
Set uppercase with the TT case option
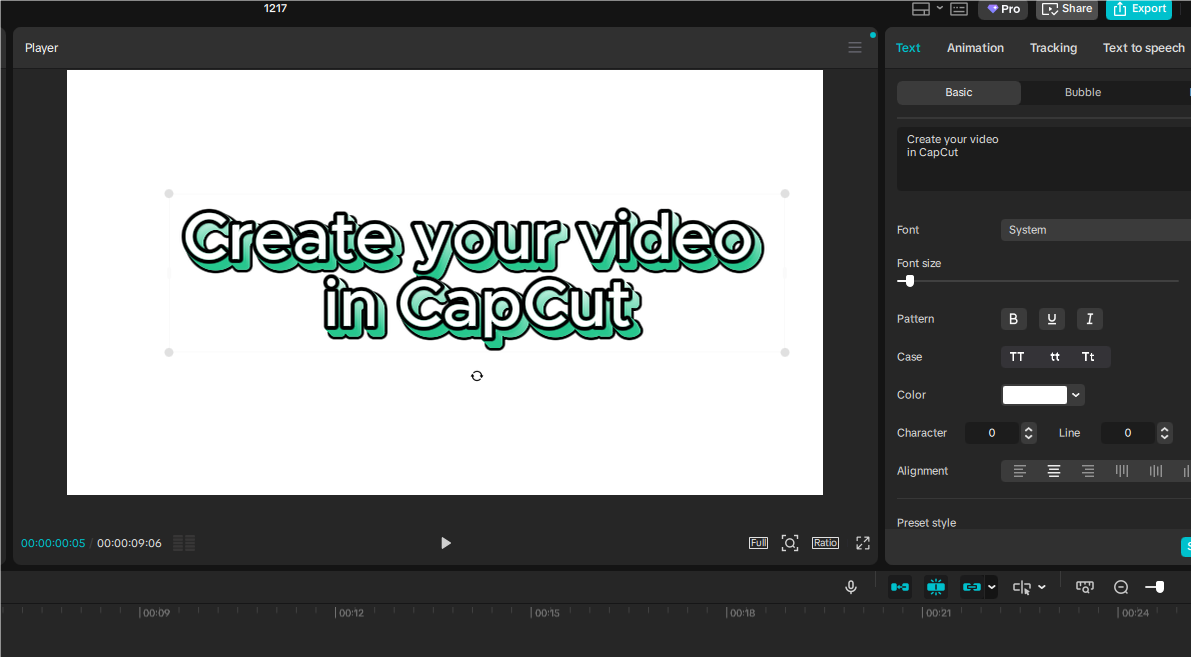(1017, 356)
